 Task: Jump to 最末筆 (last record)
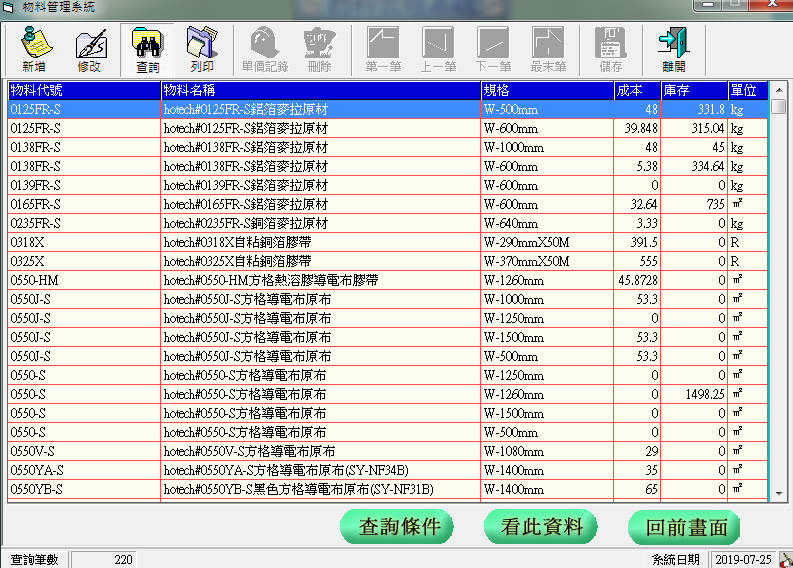point(548,50)
